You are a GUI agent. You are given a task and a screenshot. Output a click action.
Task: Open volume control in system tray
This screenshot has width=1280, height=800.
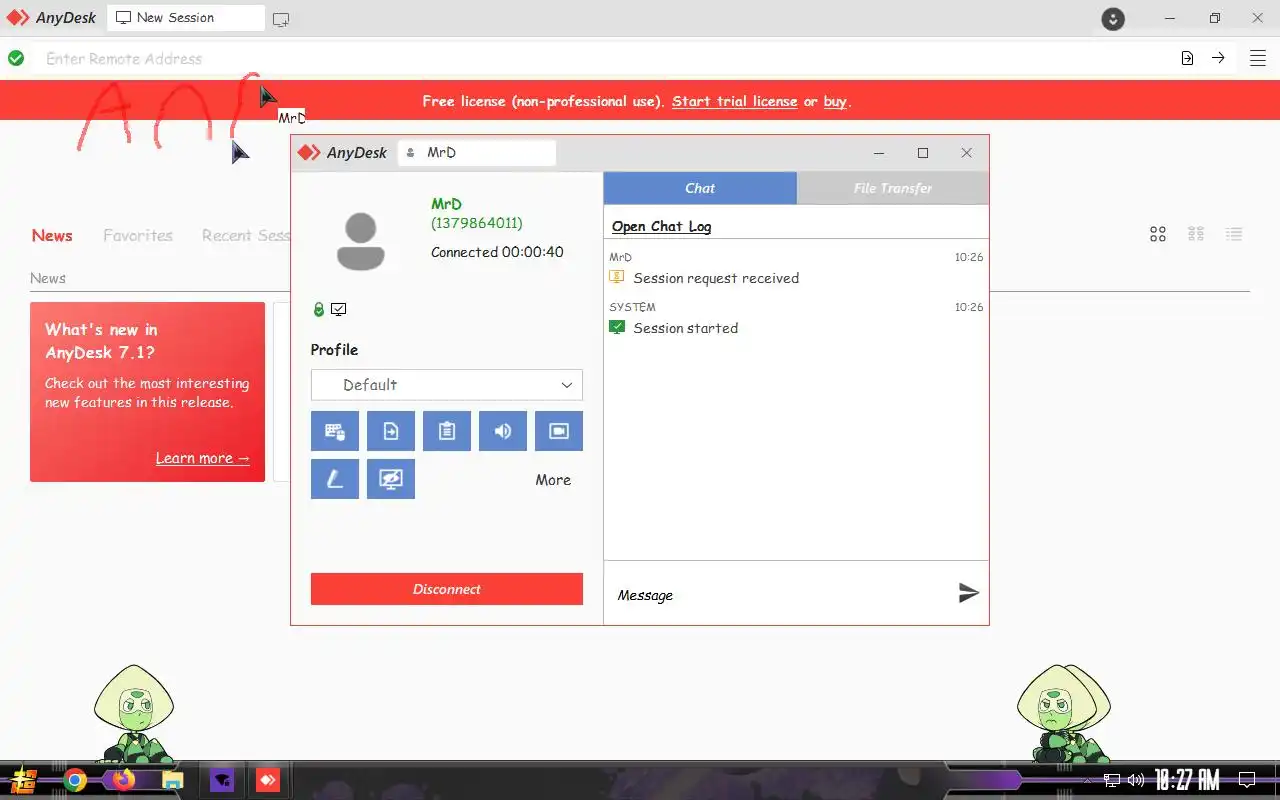coord(1136,780)
